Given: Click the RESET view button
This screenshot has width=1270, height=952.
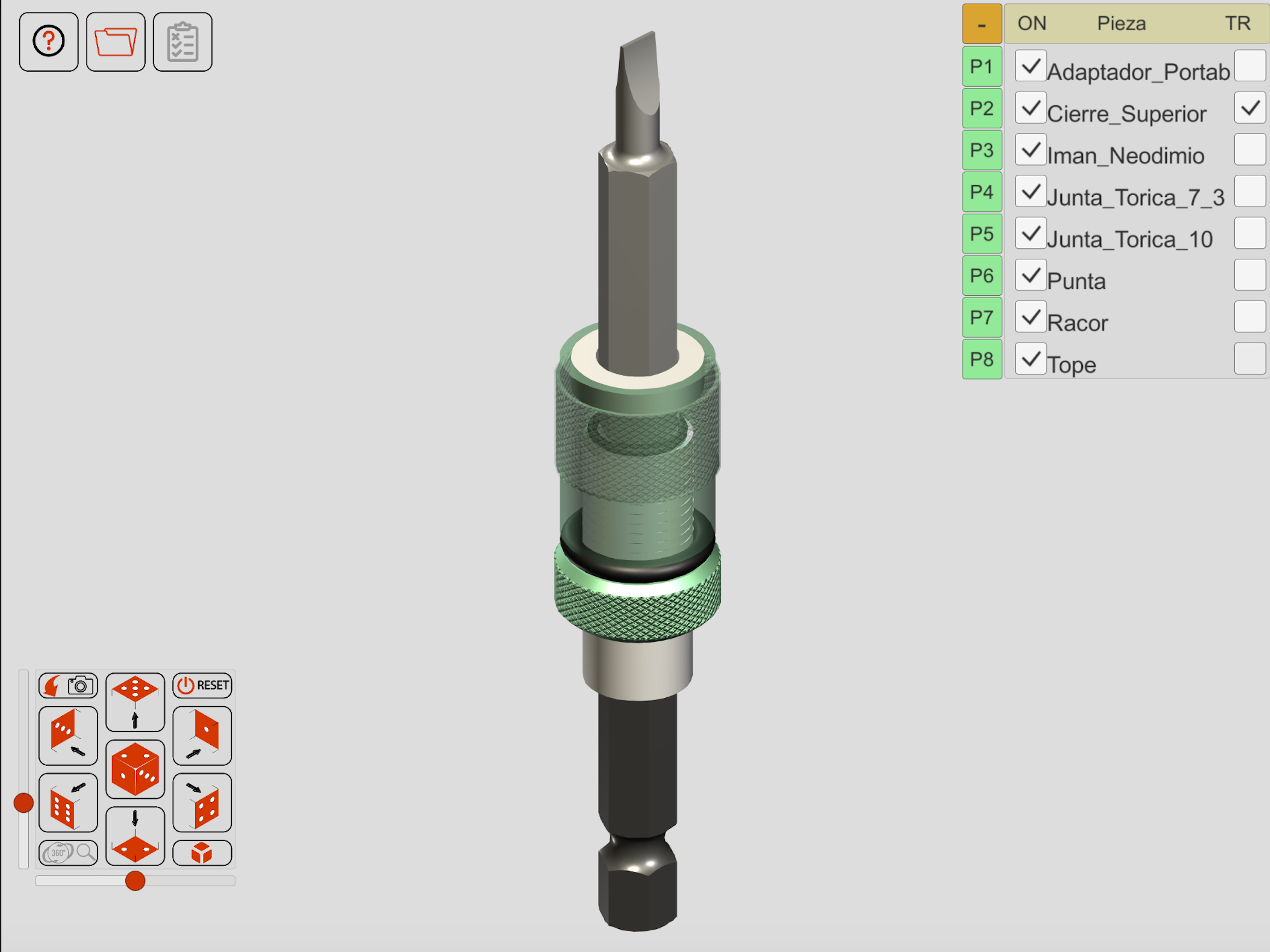Looking at the screenshot, I should (202, 685).
